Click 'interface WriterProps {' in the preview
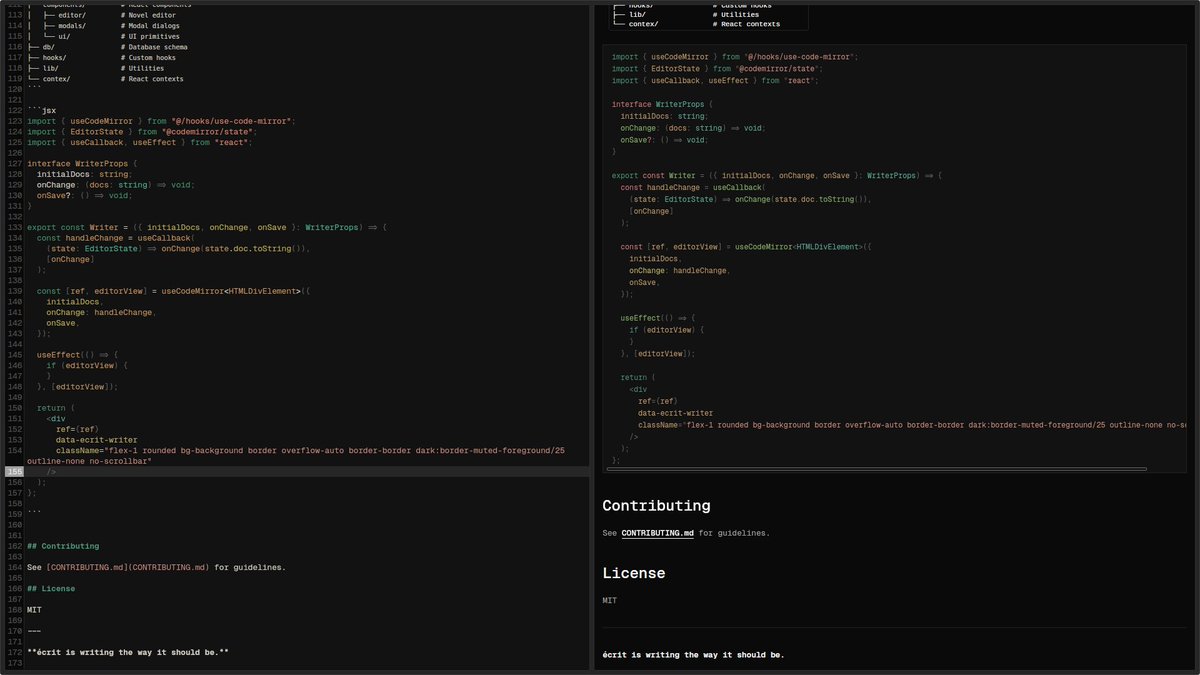The width and height of the screenshot is (1200, 675). click(662, 104)
